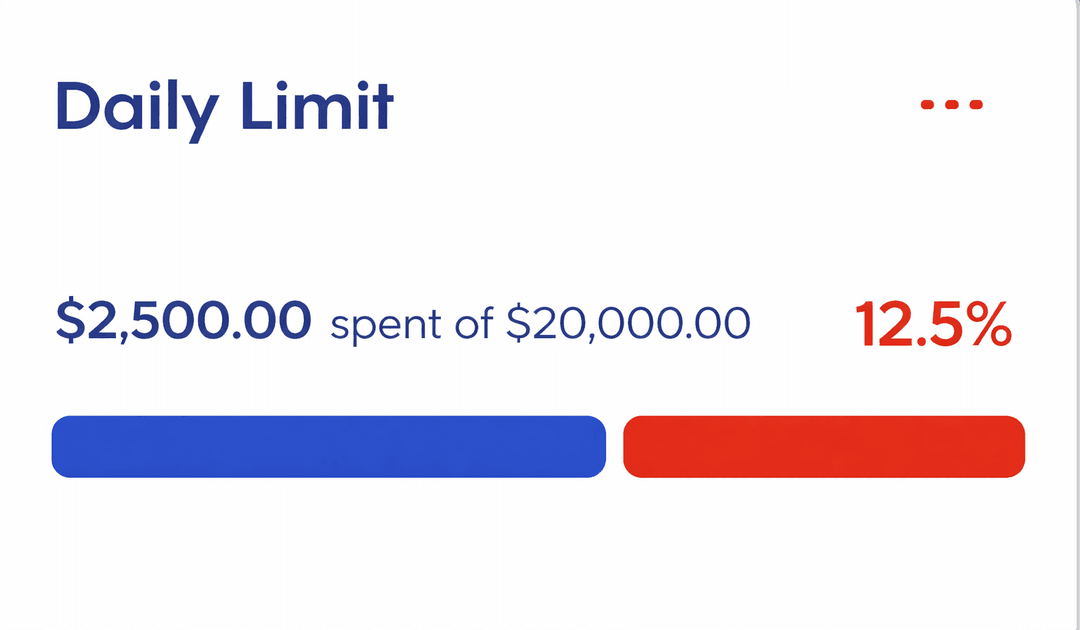Click the leftmost dot of the options icon

click(927, 105)
